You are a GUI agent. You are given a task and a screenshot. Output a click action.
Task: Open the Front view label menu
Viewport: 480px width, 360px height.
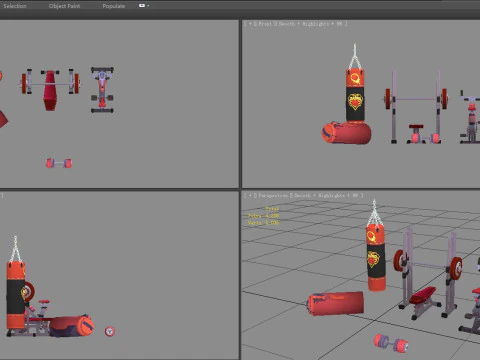point(265,24)
